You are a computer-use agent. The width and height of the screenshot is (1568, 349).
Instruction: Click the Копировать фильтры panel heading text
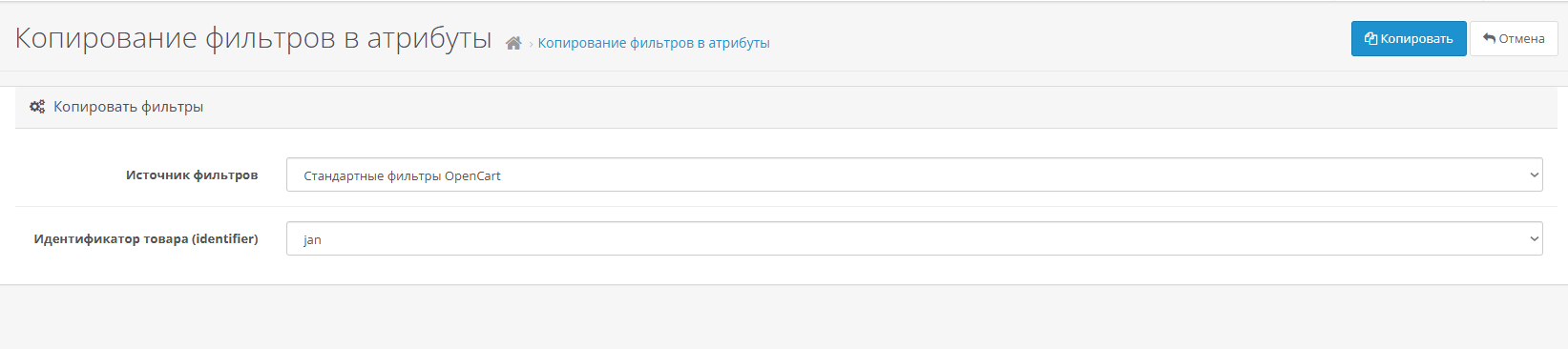click(128, 107)
